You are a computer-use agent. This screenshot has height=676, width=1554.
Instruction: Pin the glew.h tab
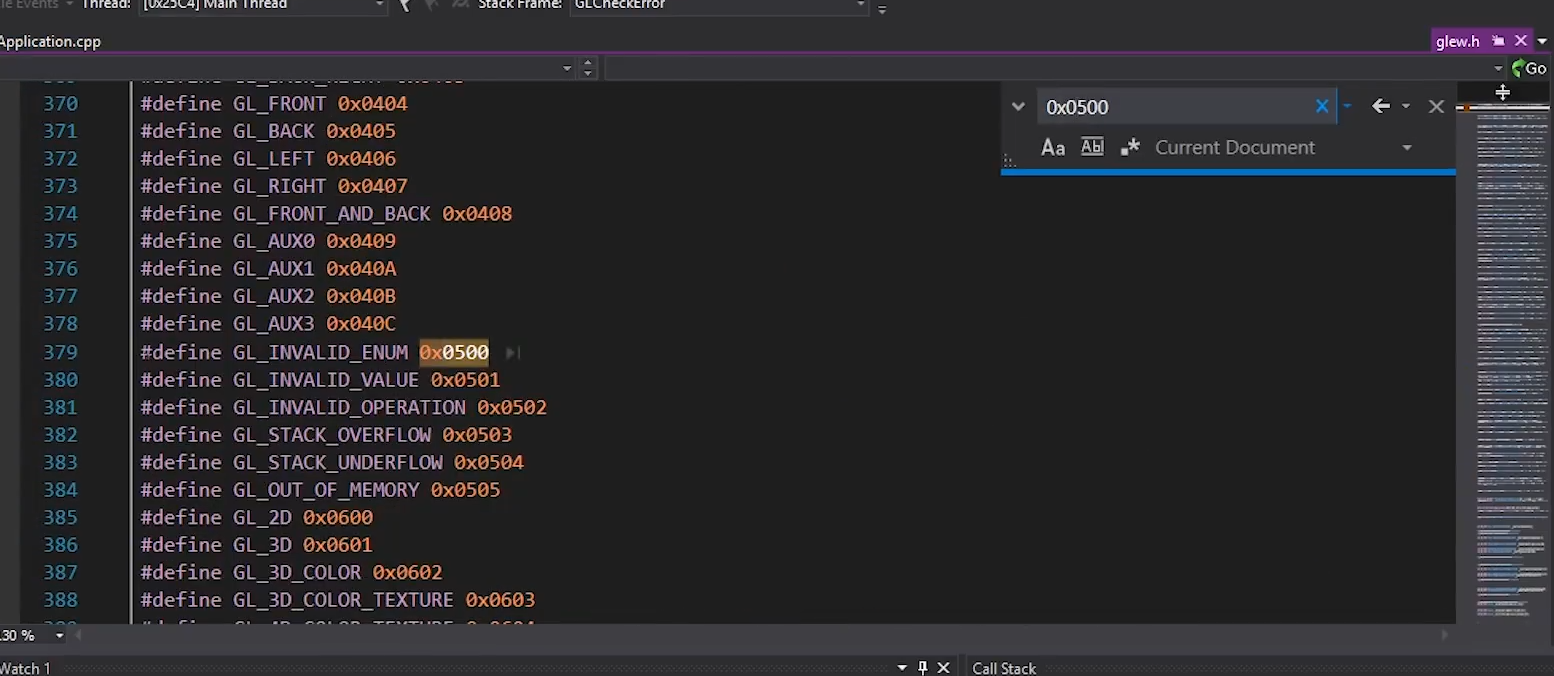[1498, 41]
